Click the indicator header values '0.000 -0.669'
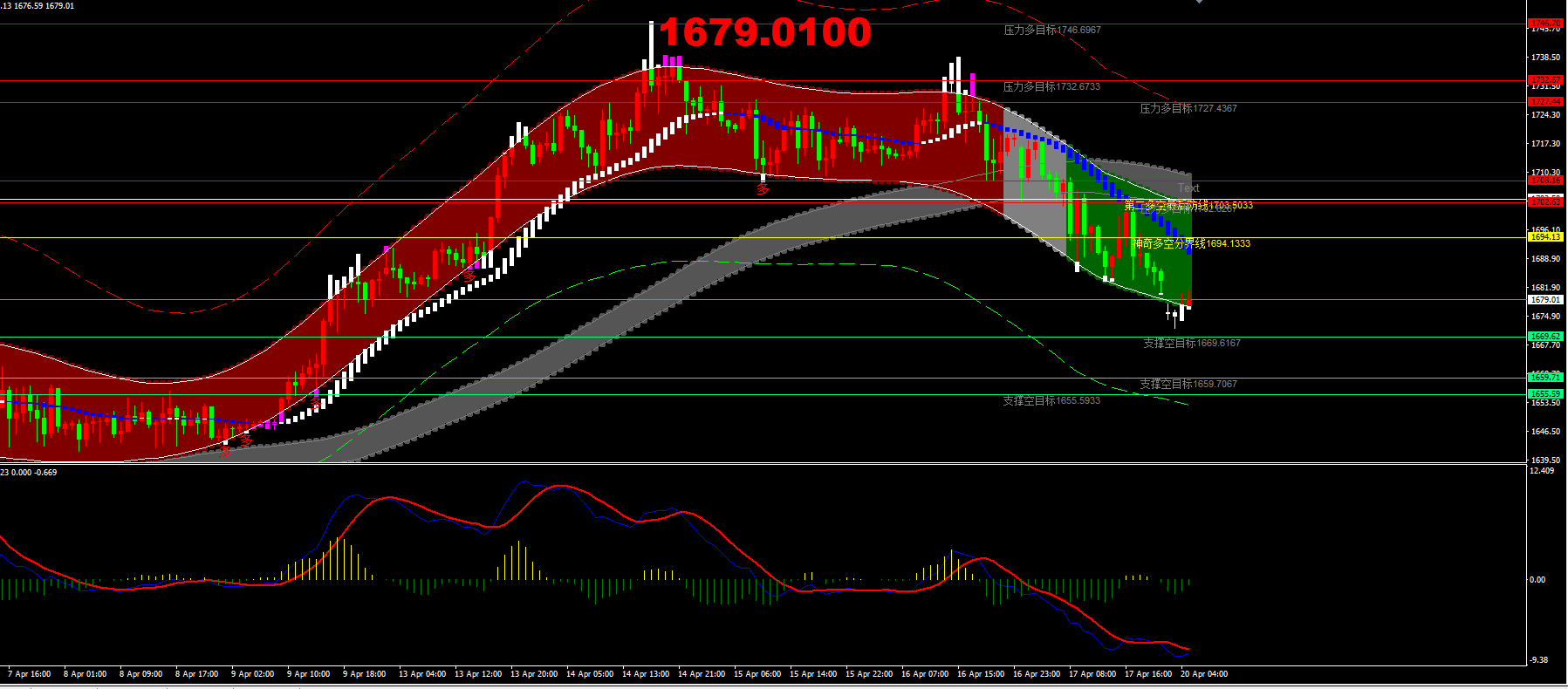Screen dimensions: 1568x689 [x=35, y=473]
